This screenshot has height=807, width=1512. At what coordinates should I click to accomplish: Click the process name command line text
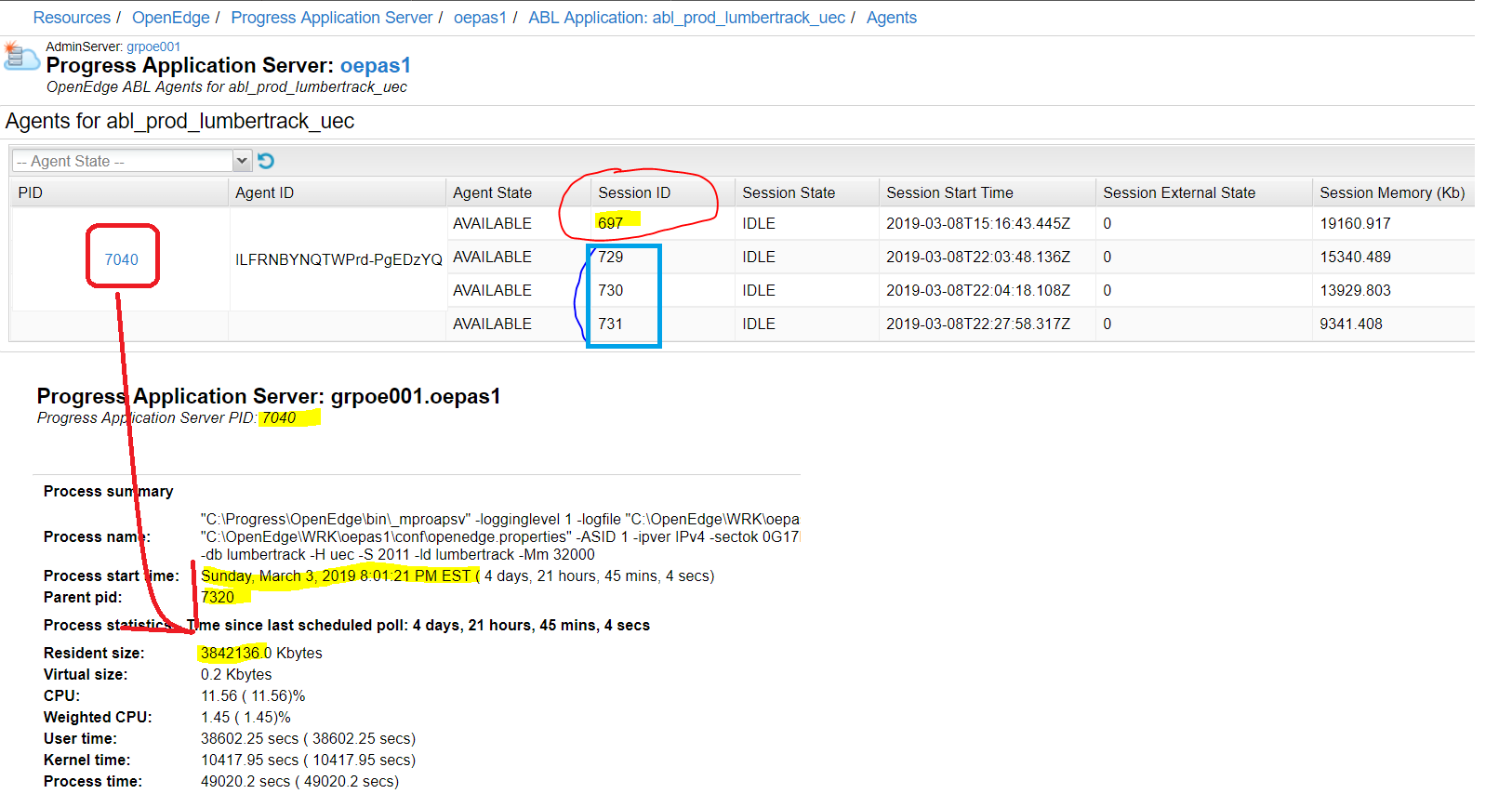[x=500, y=536]
